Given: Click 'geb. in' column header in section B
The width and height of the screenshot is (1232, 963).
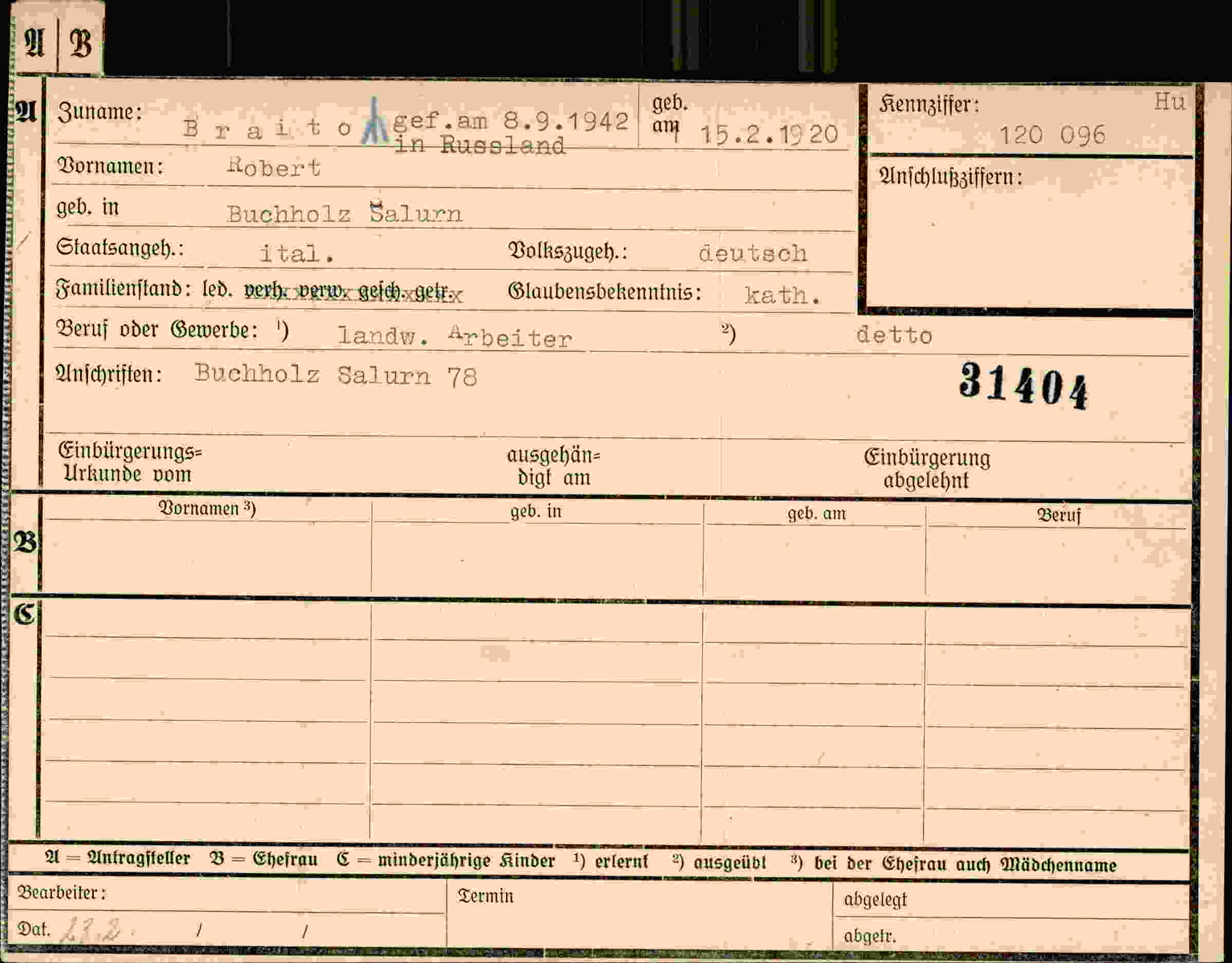Looking at the screenshot, I should pyautogui.click(x=536, y=511).
